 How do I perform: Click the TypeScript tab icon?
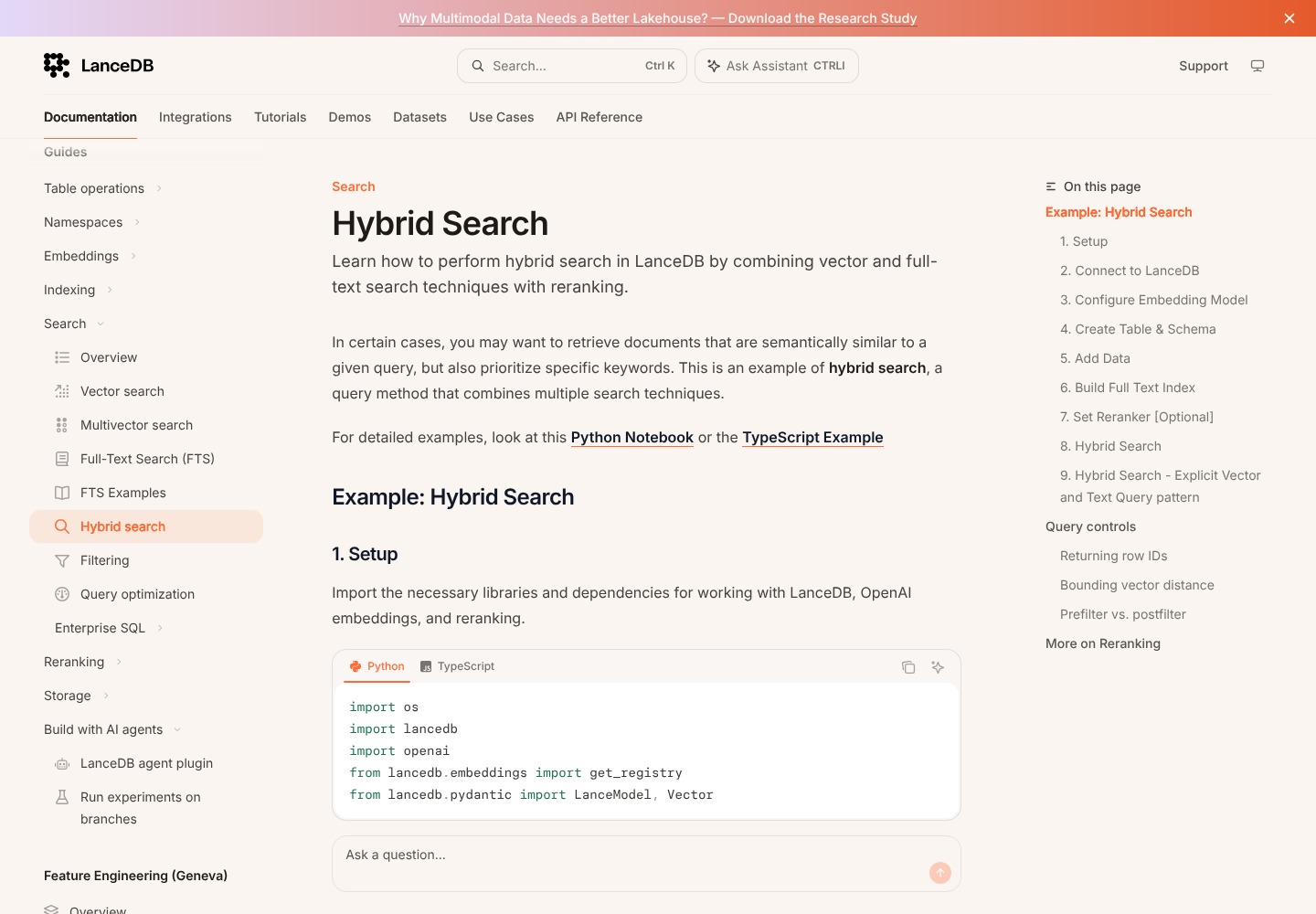click(x=426, y=666)
